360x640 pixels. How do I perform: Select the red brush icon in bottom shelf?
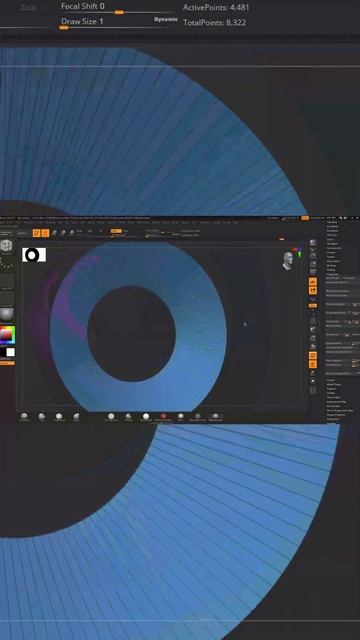coord(163,416)
